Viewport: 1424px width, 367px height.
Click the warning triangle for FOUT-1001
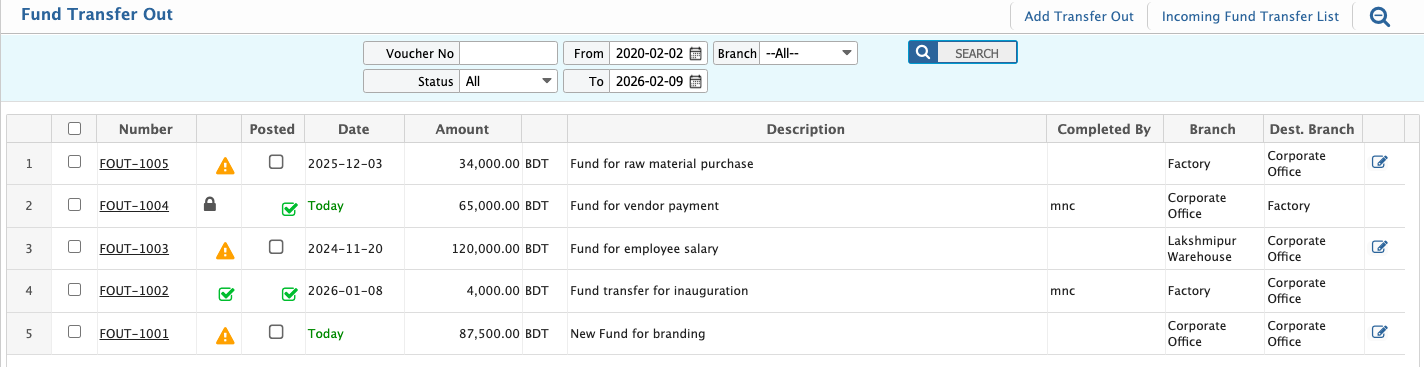coord(226,335)
